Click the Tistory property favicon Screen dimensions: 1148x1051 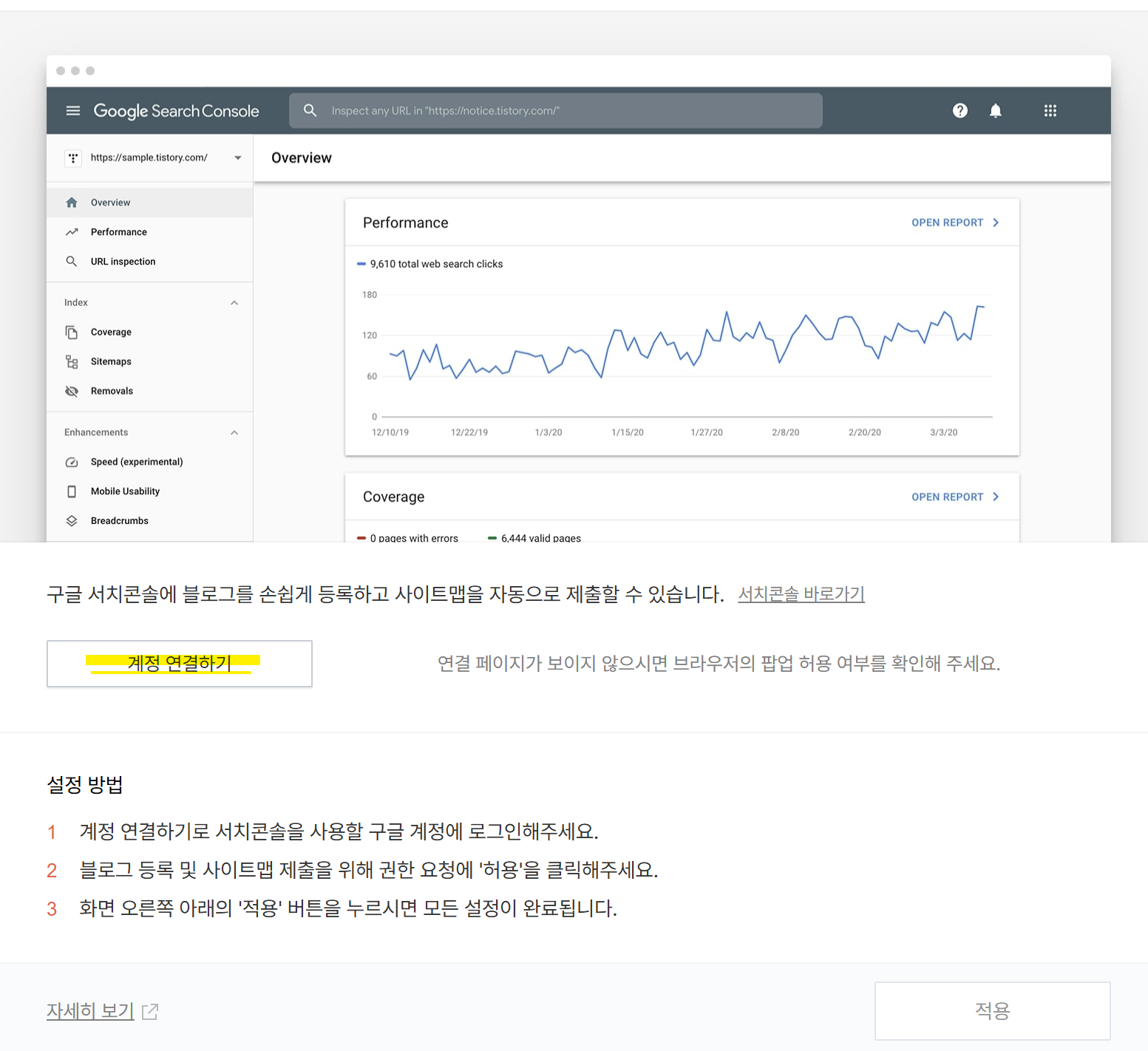coord(73,158)
